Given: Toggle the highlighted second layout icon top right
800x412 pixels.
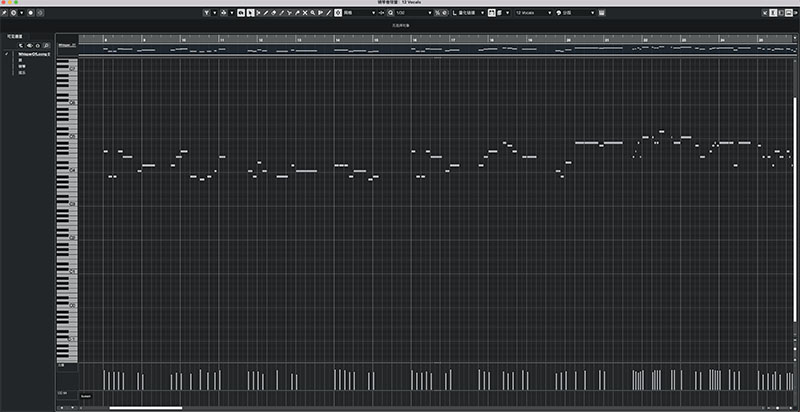Looking at the screenshot, I should pos(773,13).
